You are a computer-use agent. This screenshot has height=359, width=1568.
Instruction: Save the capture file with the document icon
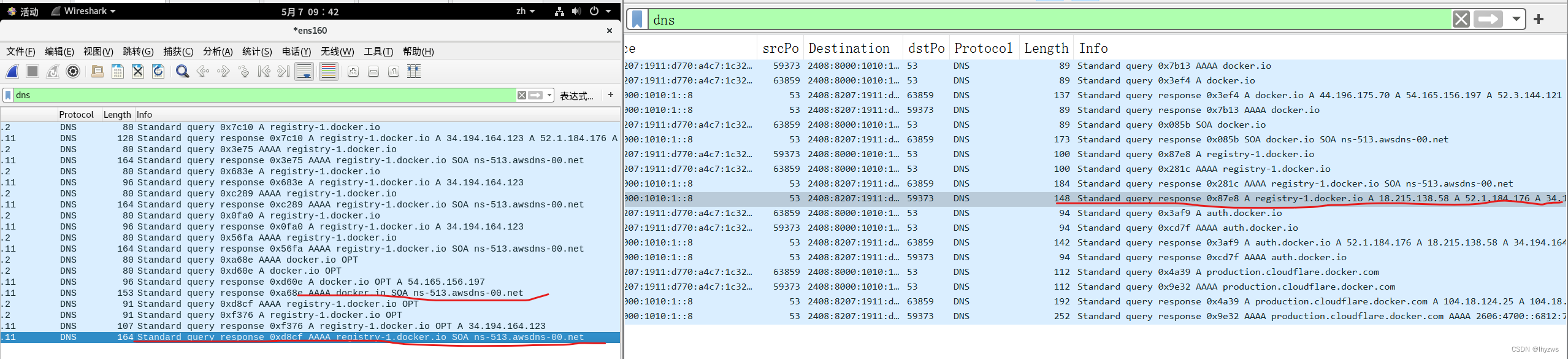pos(118,72)
